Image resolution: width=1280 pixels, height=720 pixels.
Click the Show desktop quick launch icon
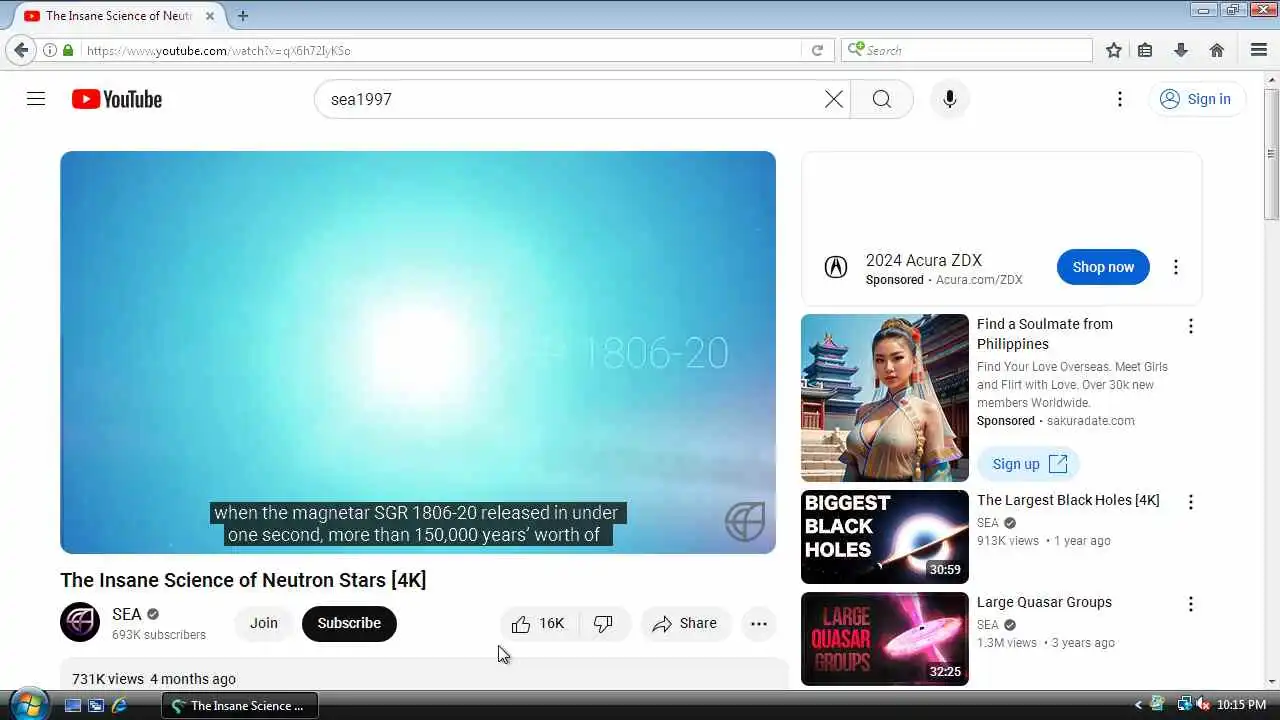[73, 705]
